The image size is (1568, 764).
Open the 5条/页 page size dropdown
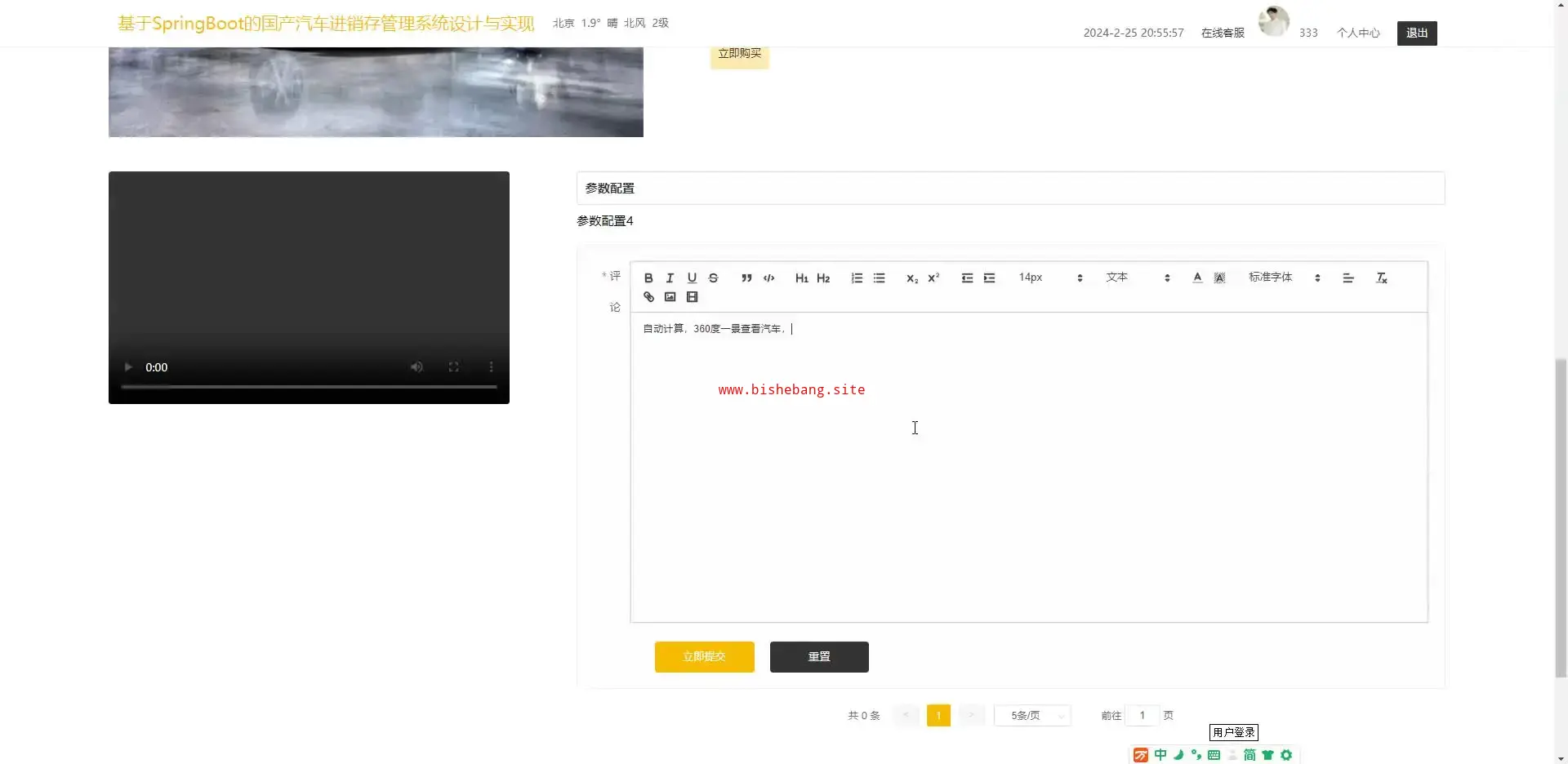tap(1032, 716)
